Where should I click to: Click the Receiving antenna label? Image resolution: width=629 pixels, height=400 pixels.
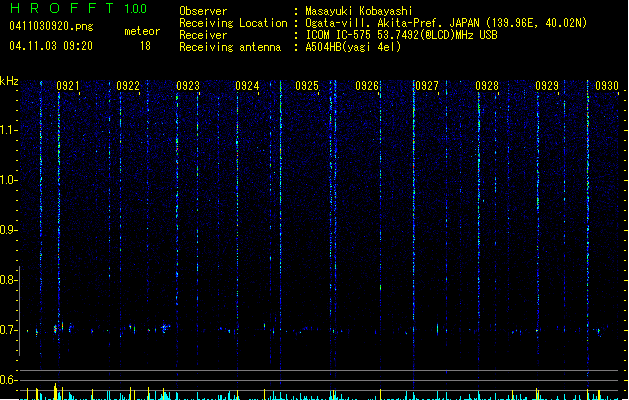230,47
